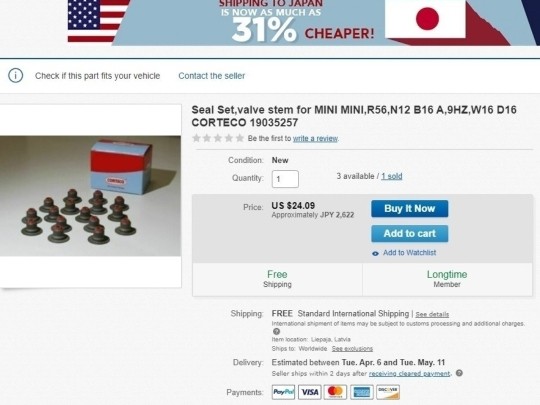Click the help icon under customs notice
The width and height of the screenshot is (540, 405).
(276, 331)
